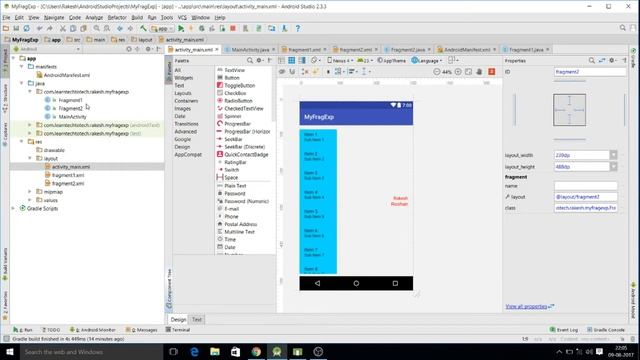Click the Pan hand icon in designer toolbar
Viewport: 640px width, 360px height.
[479, 71]
